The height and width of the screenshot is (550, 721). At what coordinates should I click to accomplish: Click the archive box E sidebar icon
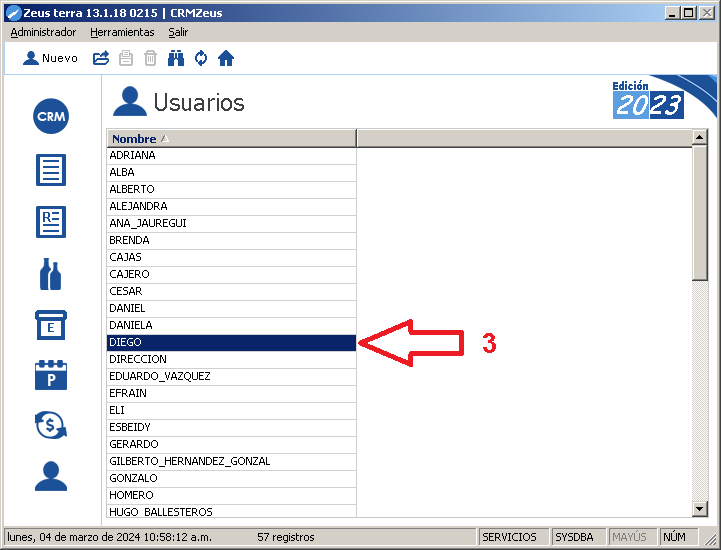pyautogui.click(x=51, y=325)
